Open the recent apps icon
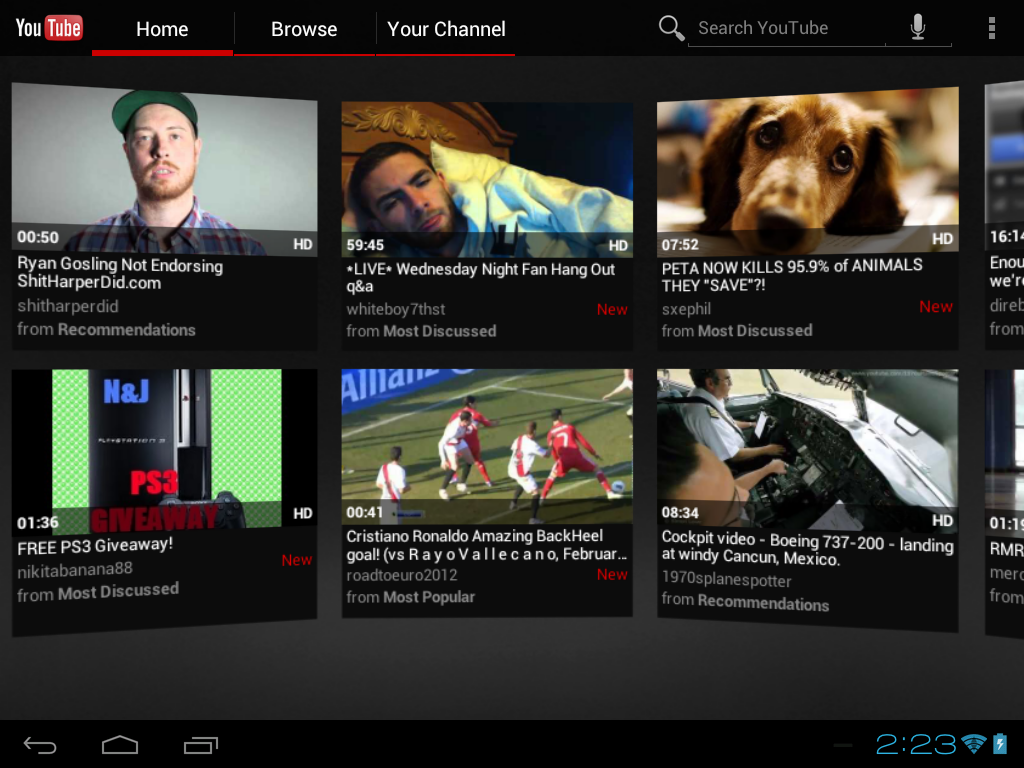This screenshot has height=768, width=1024. (x=201, y=745)
